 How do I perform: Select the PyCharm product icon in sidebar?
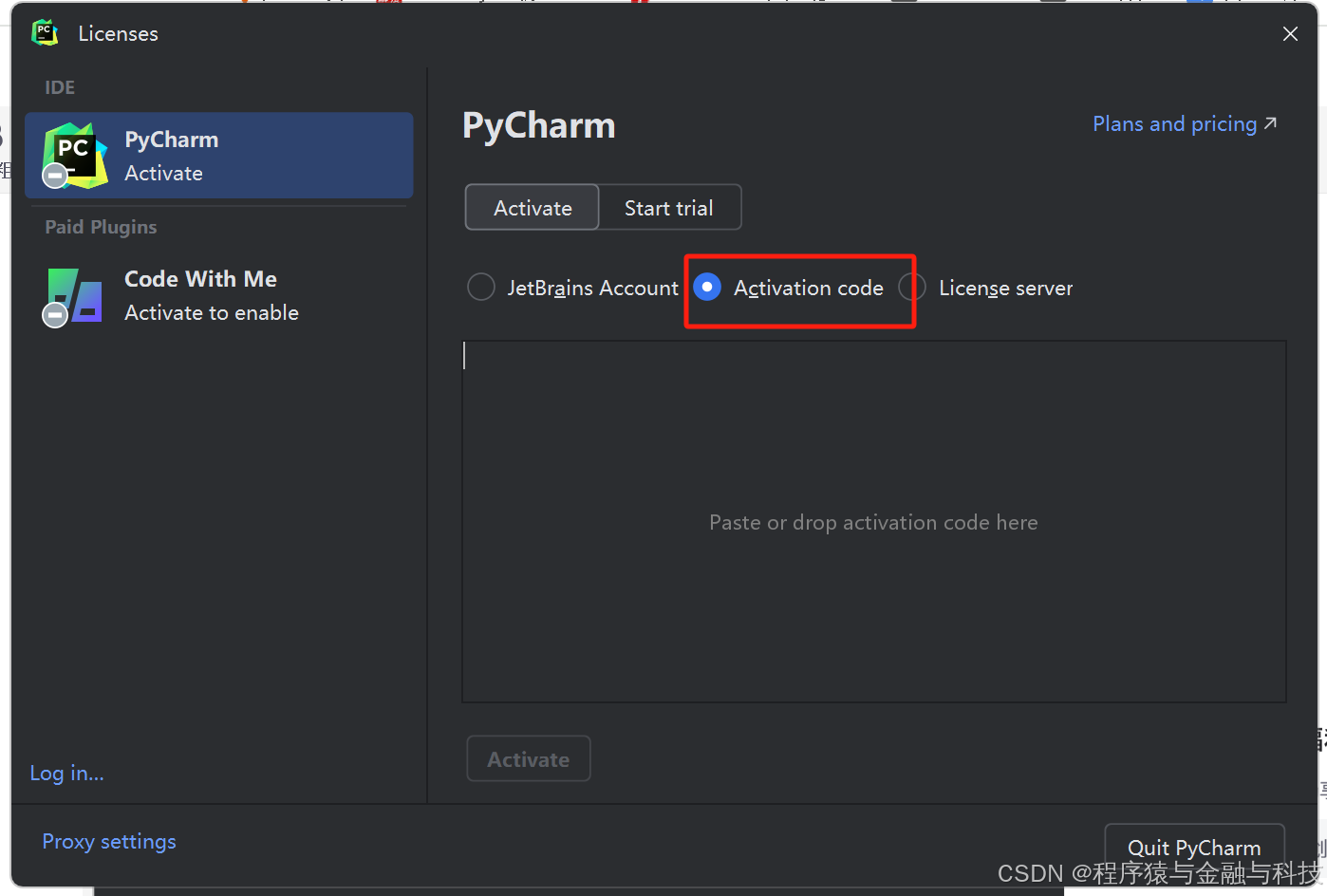coord(75,156)
